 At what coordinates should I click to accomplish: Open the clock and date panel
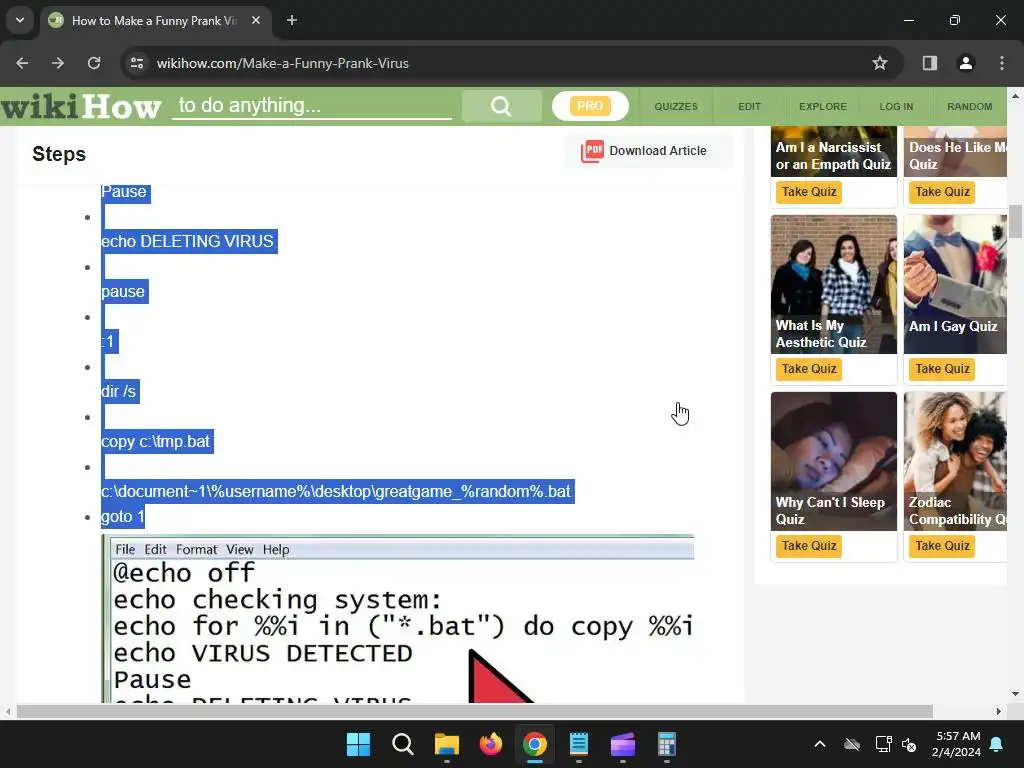957,744
